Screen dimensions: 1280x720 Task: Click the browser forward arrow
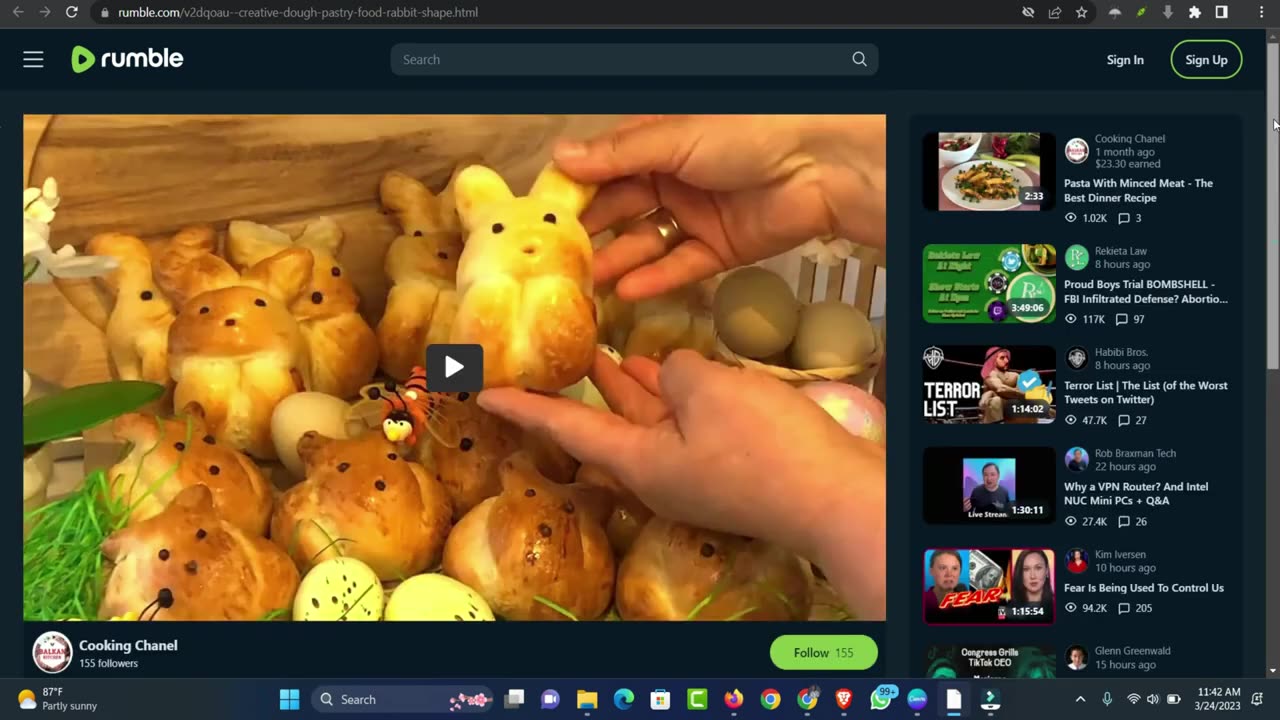coord(44,12)
